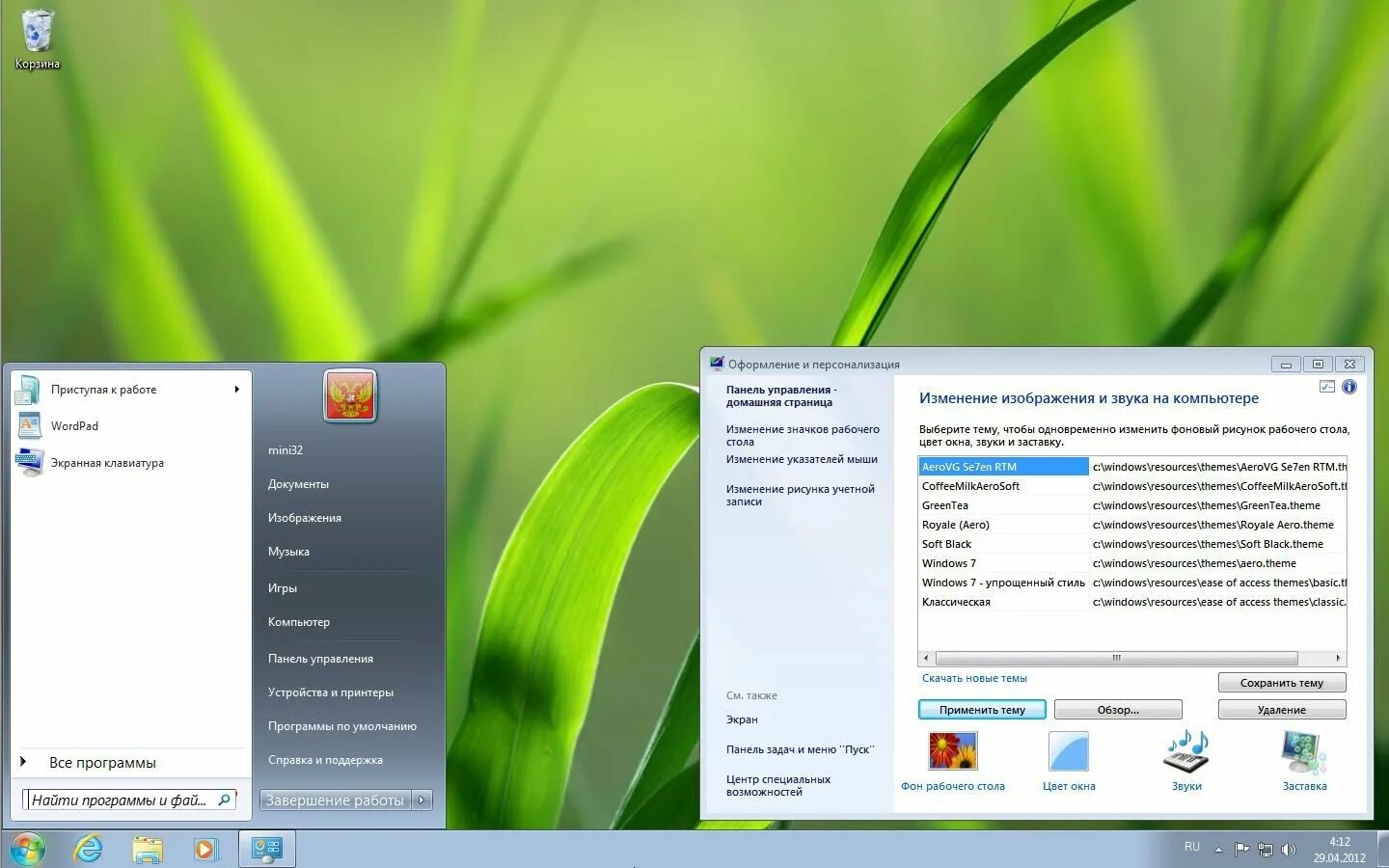The image size is (1389, 868).
Task: Click the Обзор... button
Action: 1118,710
